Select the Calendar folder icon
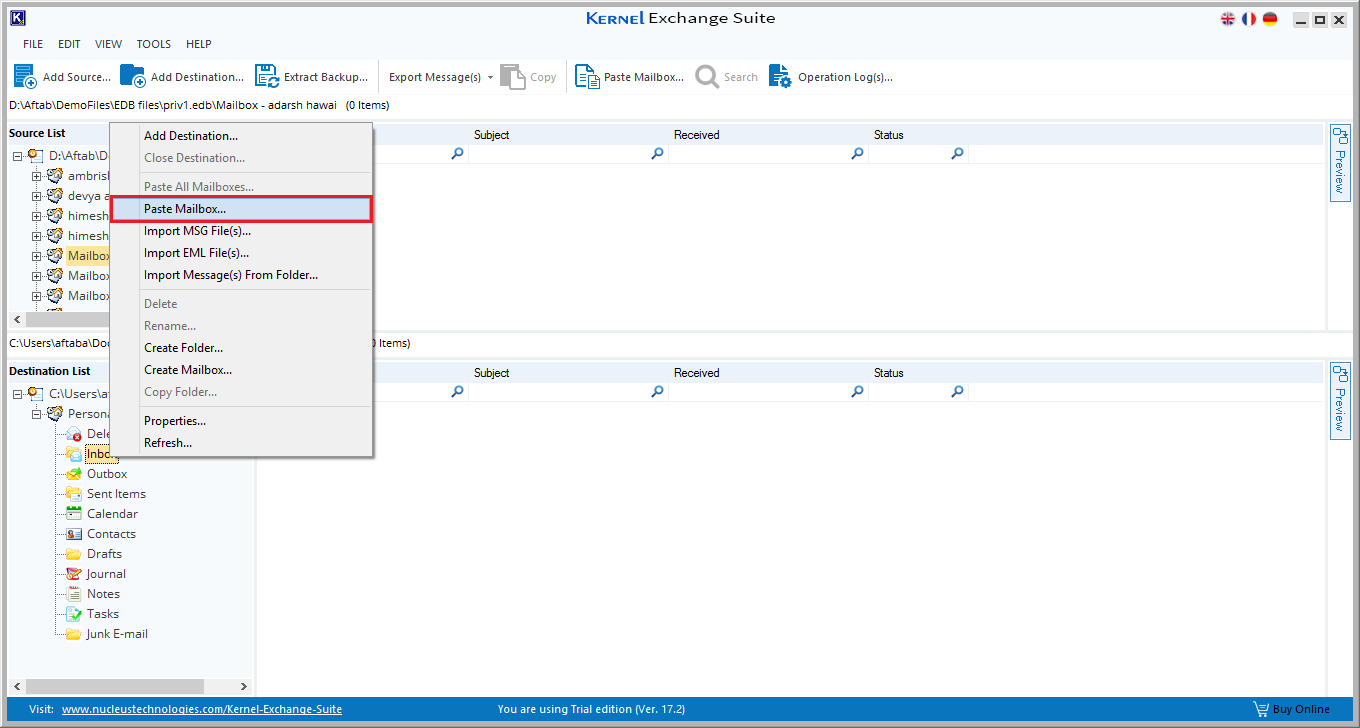The image size is (1360, 728). coord(74,514)
